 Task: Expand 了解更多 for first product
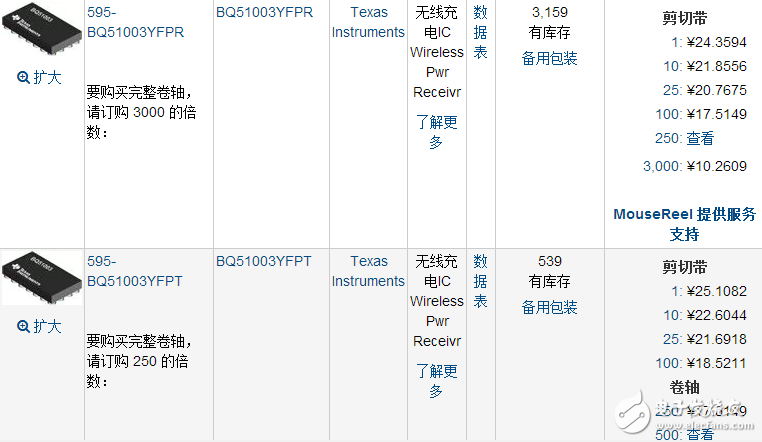[437, 132]
